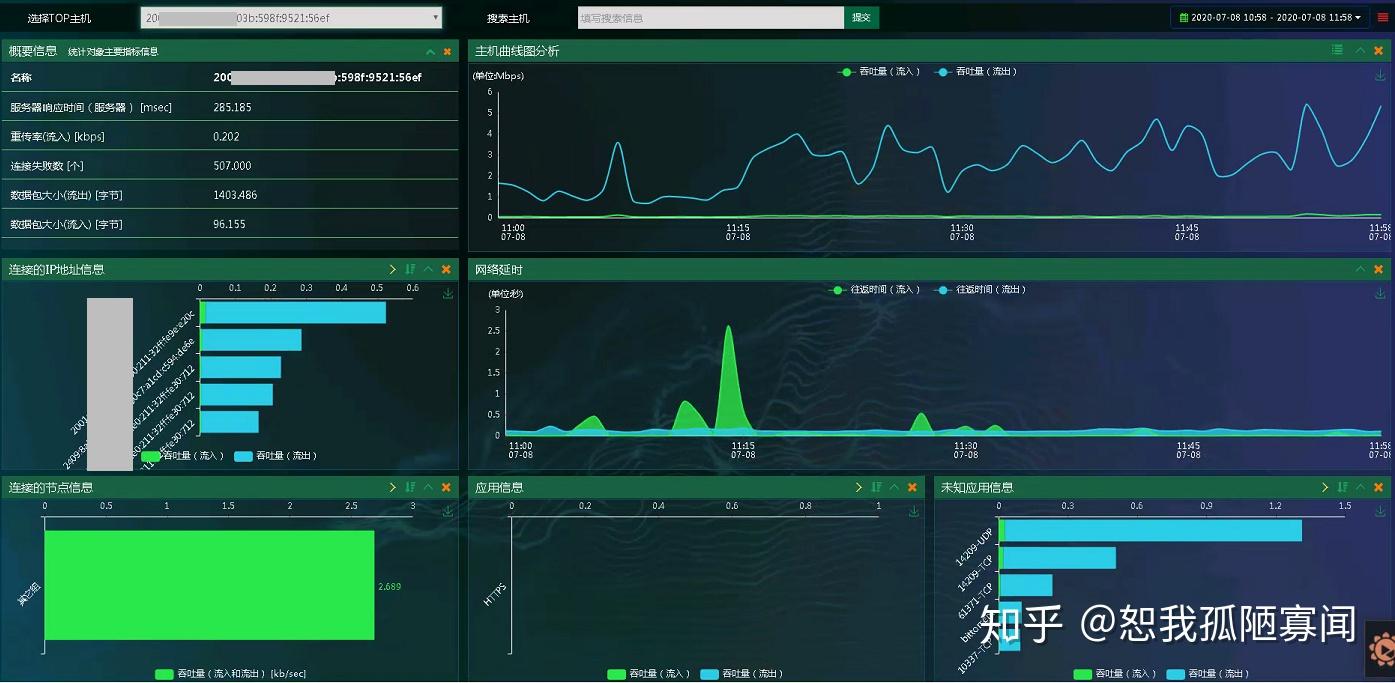This screenshot has height=683, width=1395.
Task: Close the 概要信息 panel
Action: pyautogui.click(x=447, y=51)
